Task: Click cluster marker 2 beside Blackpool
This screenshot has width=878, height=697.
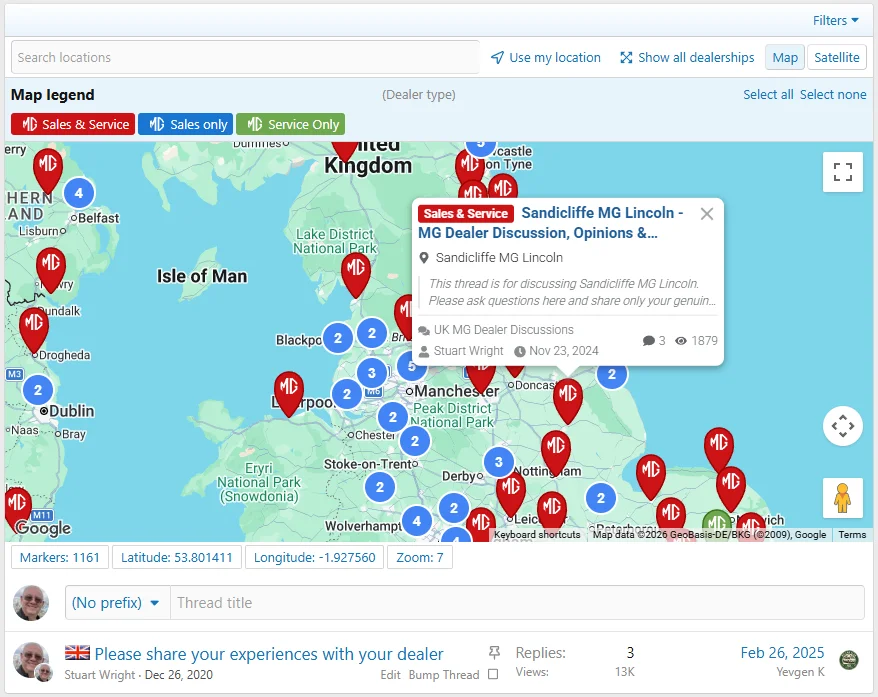Action: pos(338,338)
